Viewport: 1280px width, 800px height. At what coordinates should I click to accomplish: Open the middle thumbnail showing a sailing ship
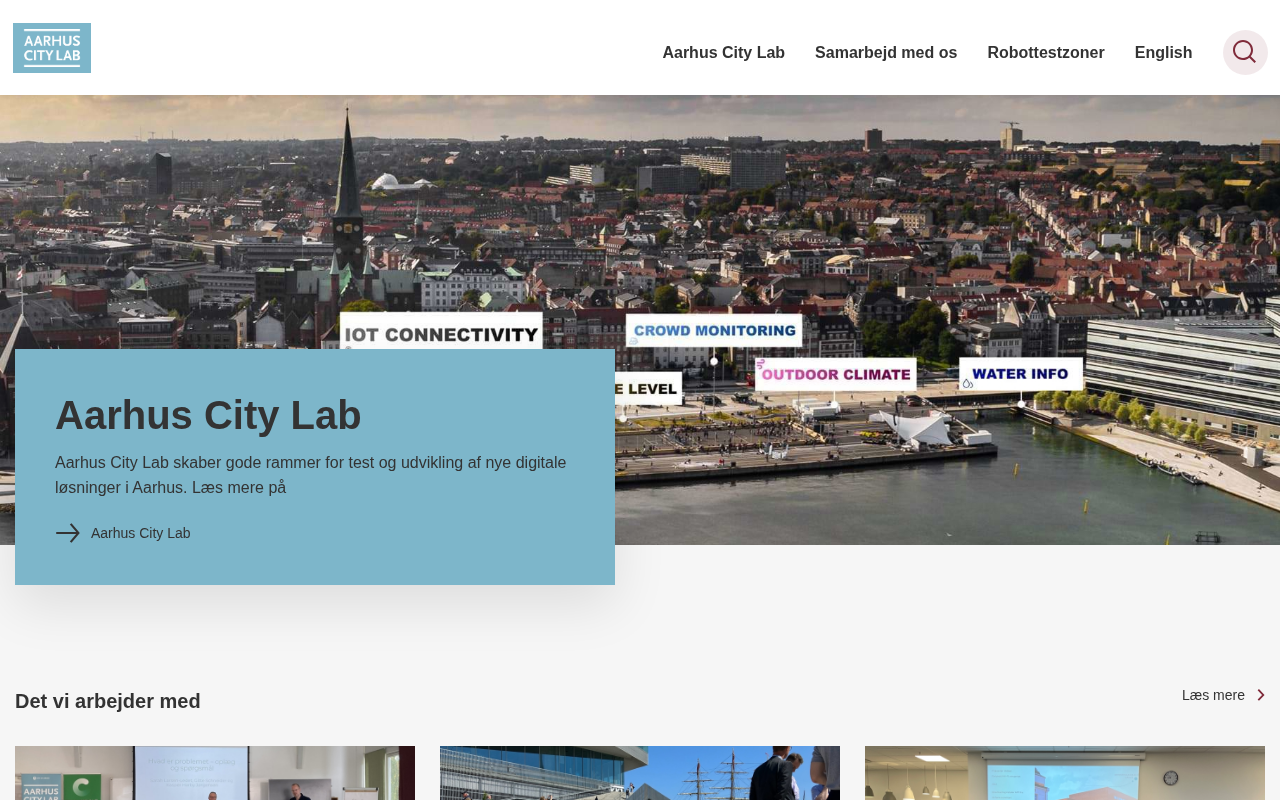[640, 773]
